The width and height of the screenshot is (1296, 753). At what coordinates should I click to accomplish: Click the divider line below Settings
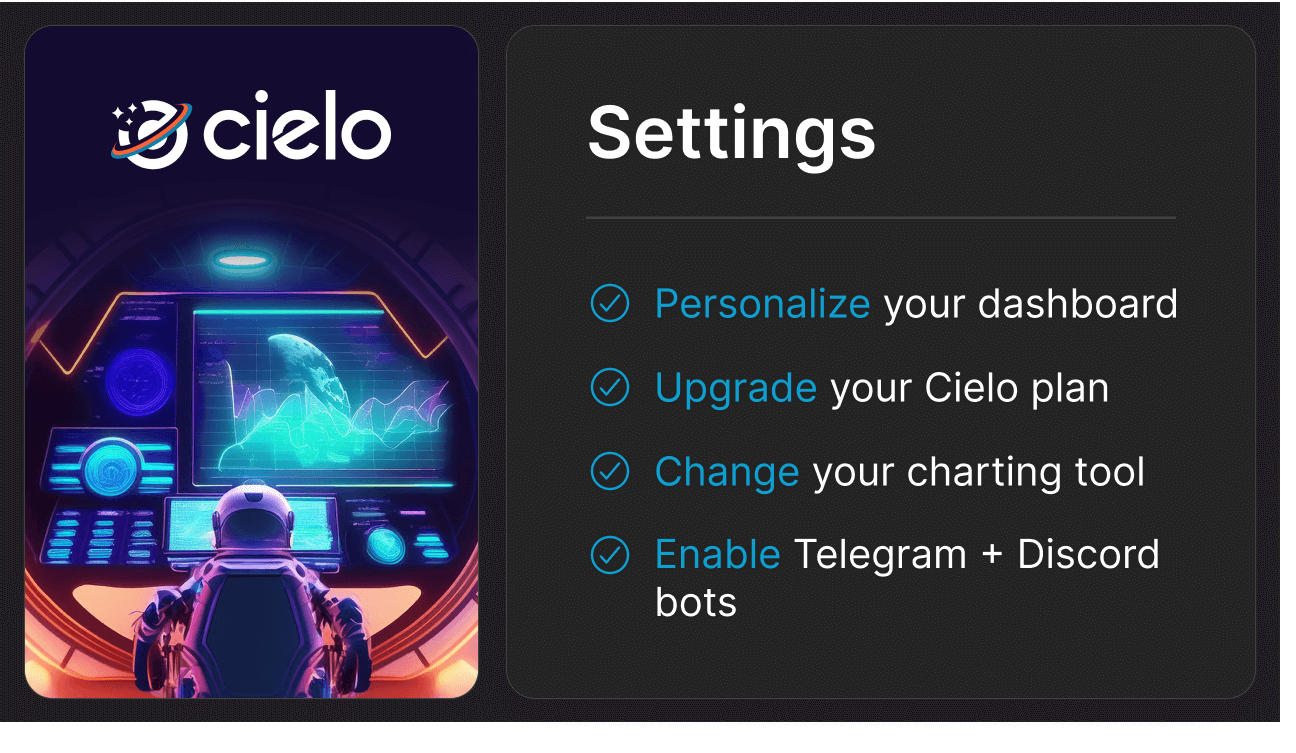[x=880, y=217]
